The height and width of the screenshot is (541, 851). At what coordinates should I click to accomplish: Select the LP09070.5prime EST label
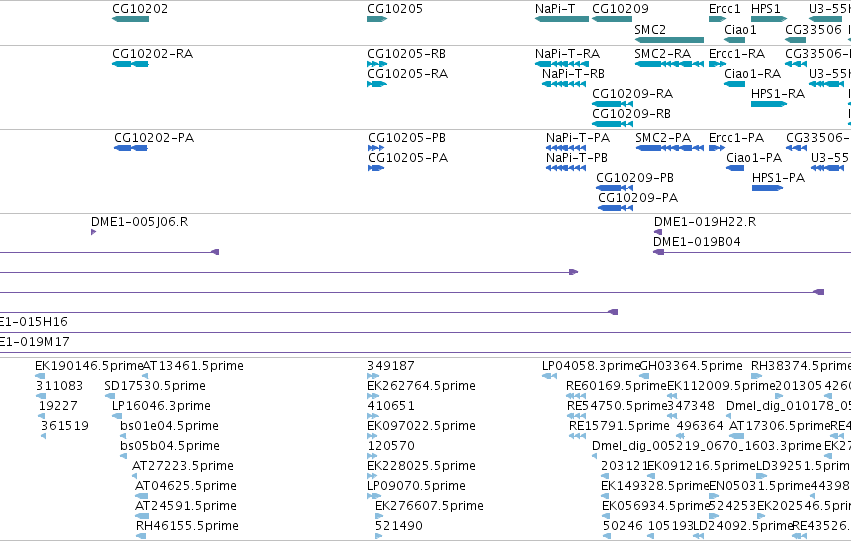416,486
